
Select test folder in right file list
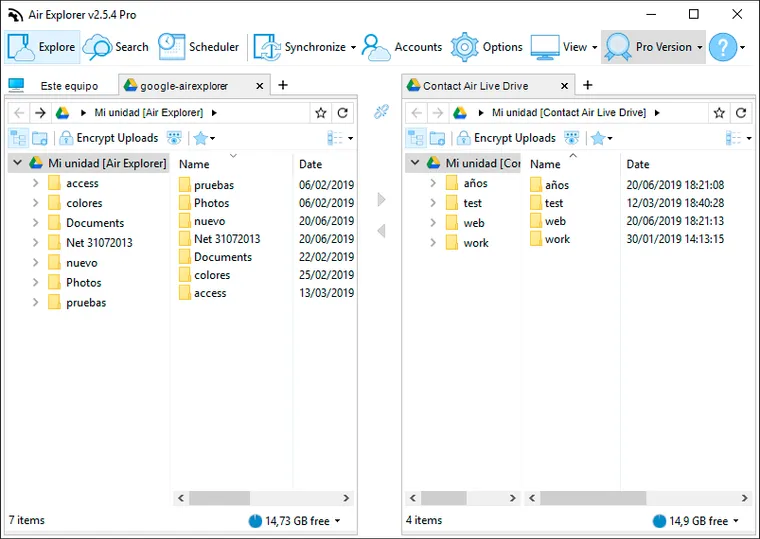coord(547,203)
